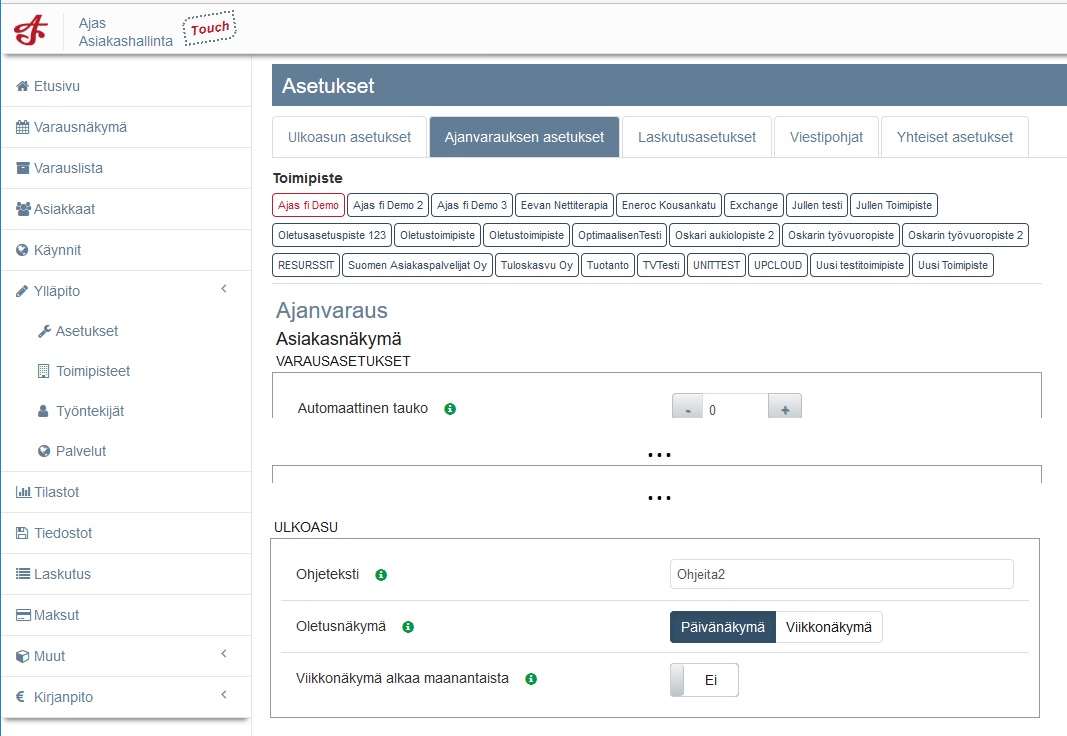The width and height of the screenshot is (1067, 736).
Task: Click the green info icon beside Automaattinen tauko
Action: (x=450, y=409)
